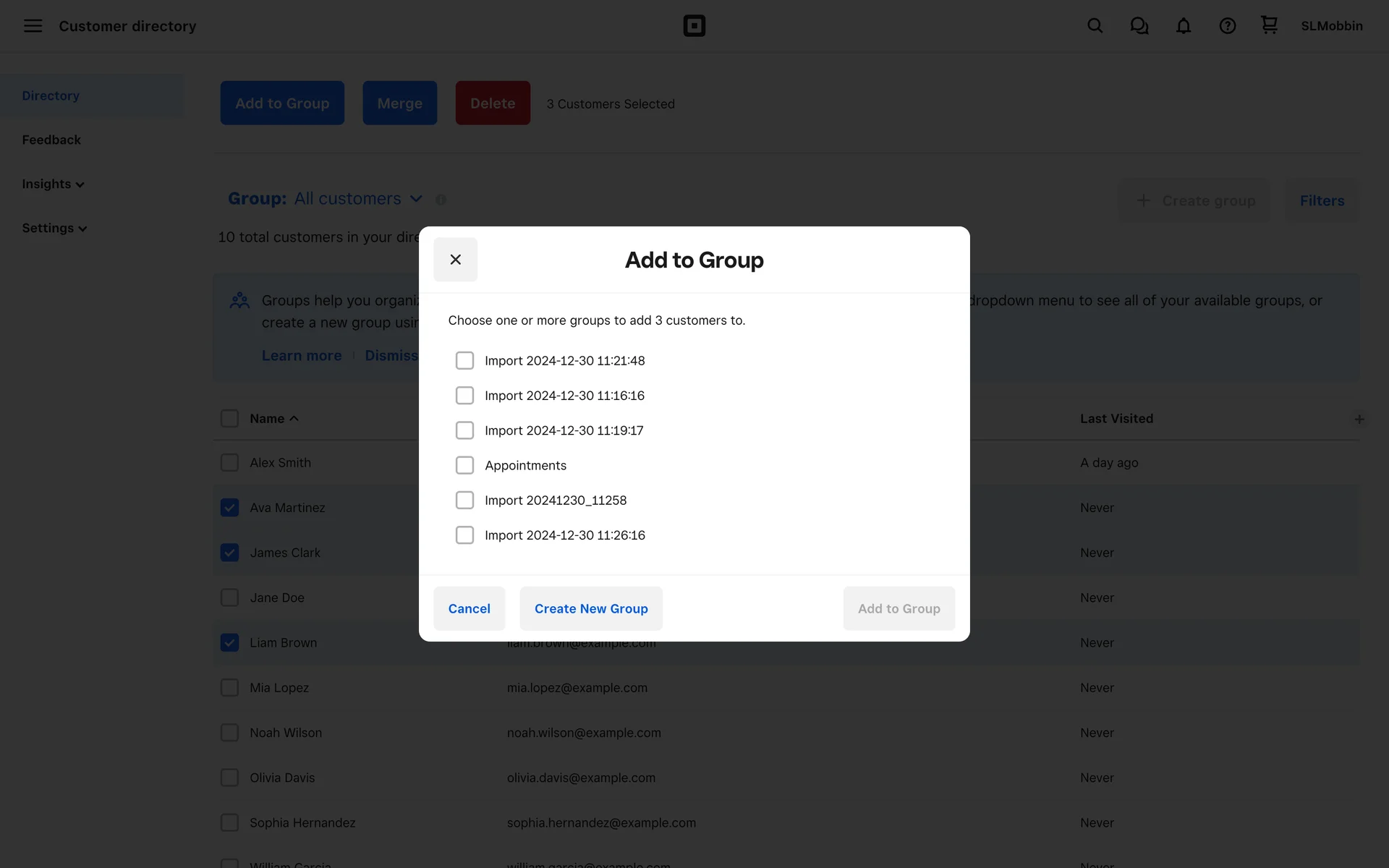Open the shopping cart icon
1389x868 pixels.
[1269, 25]
